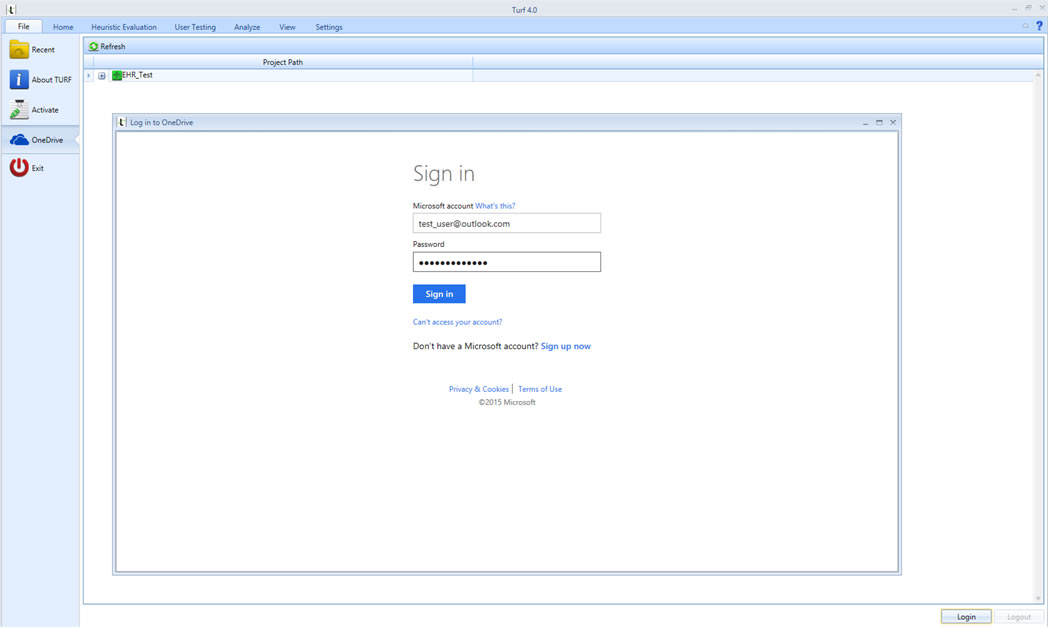Open the Heuristic Evaluation tab
The height and width of the screenshot is (628, 1049).
[x=124, y=27]
